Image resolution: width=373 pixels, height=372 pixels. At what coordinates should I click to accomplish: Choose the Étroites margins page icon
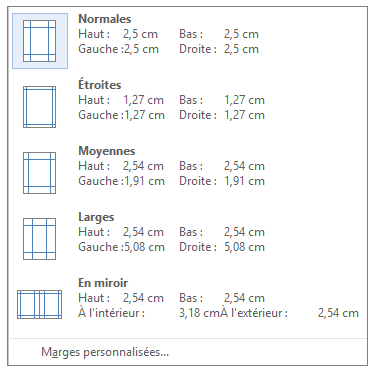point(40,107)
